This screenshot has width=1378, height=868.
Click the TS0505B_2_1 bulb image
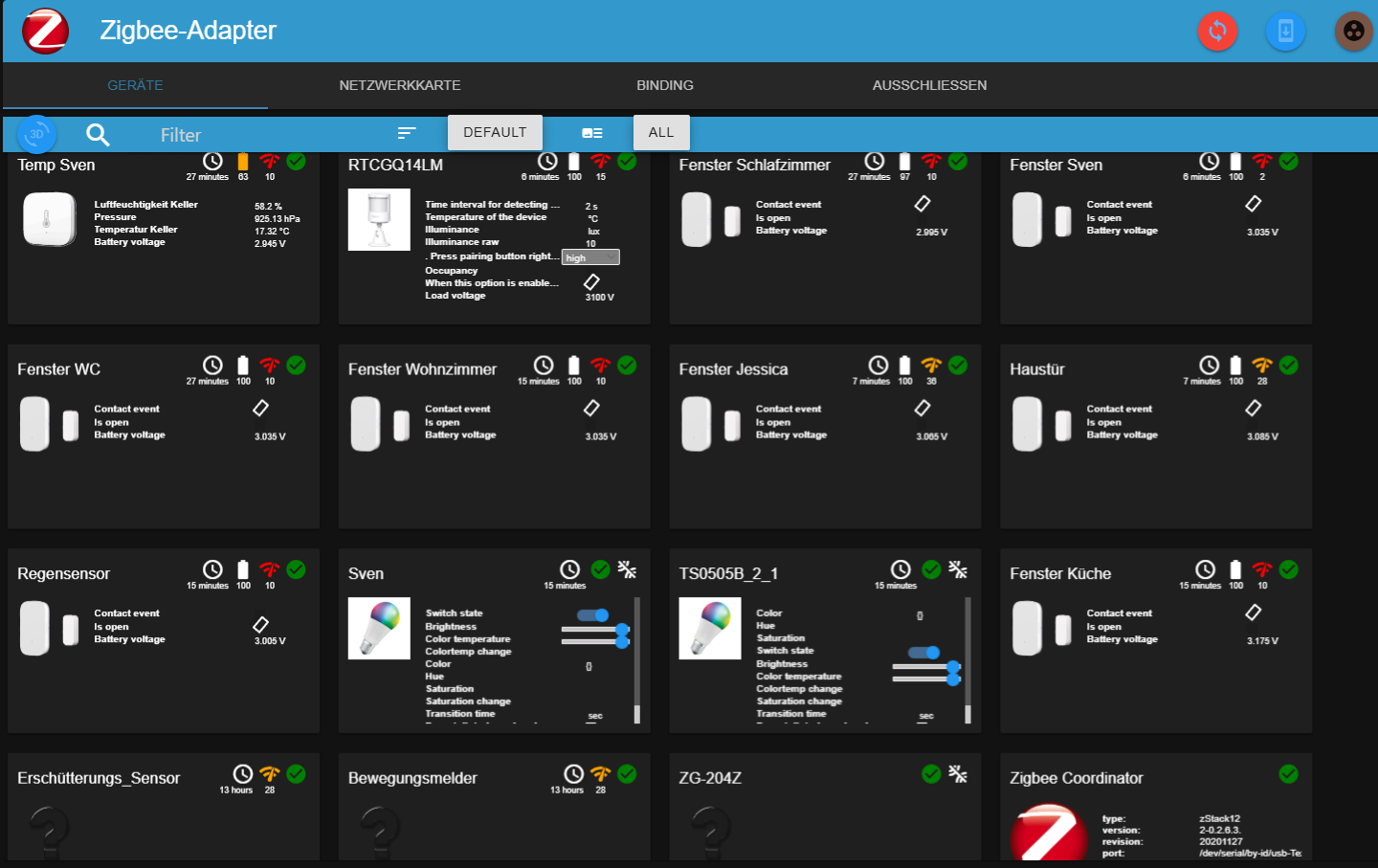click(710, 629)
